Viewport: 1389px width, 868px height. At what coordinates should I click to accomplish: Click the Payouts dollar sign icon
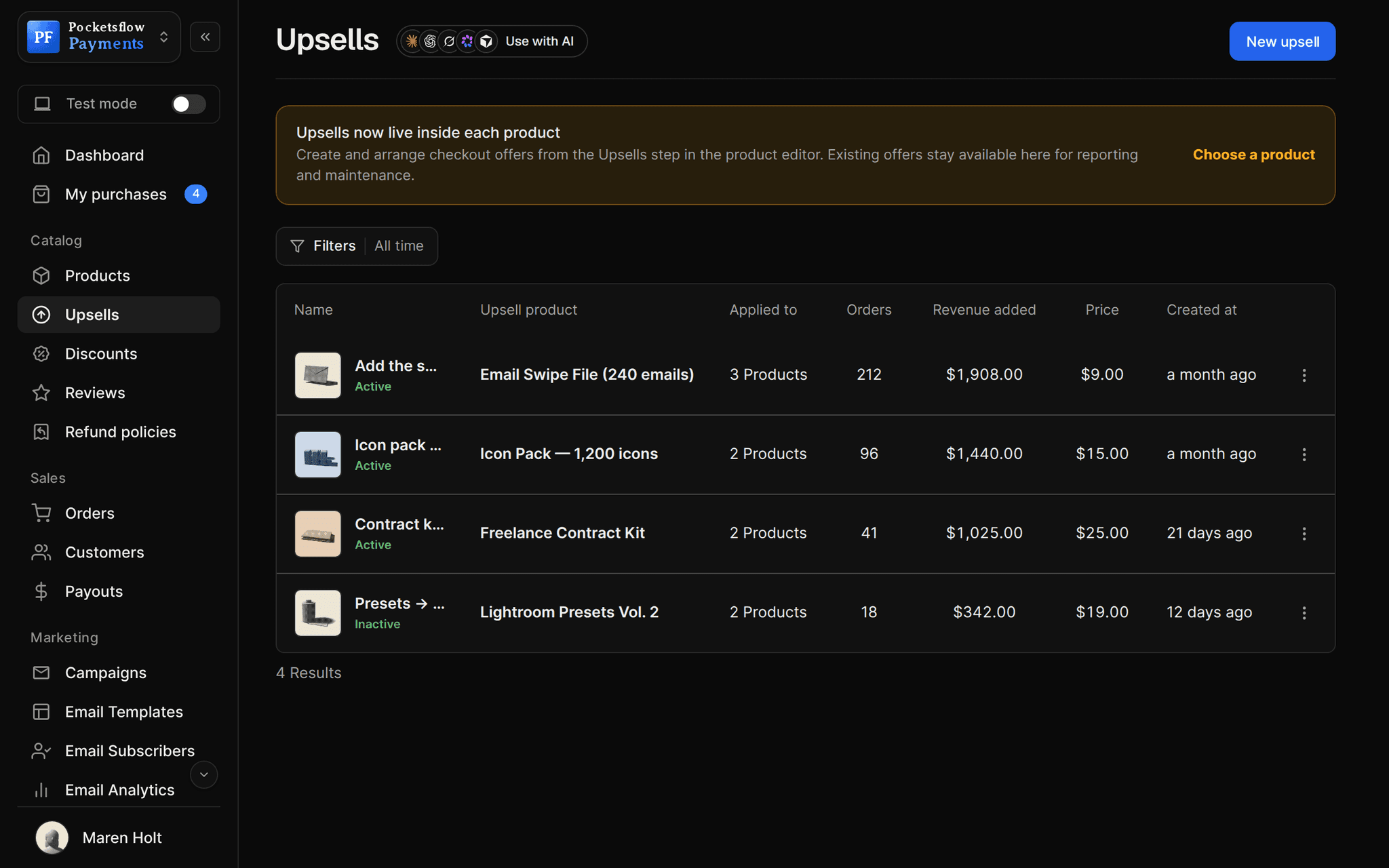41,591
